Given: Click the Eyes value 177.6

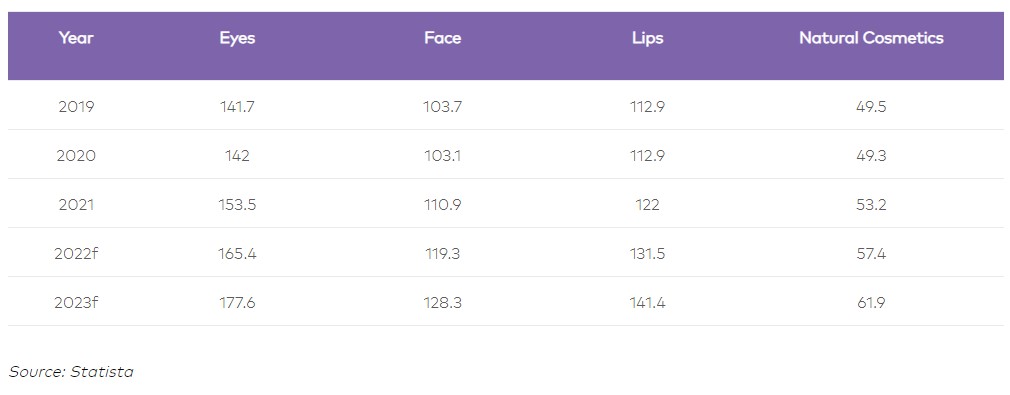Looking at the screenshot, I should click(x=237, y=302).
